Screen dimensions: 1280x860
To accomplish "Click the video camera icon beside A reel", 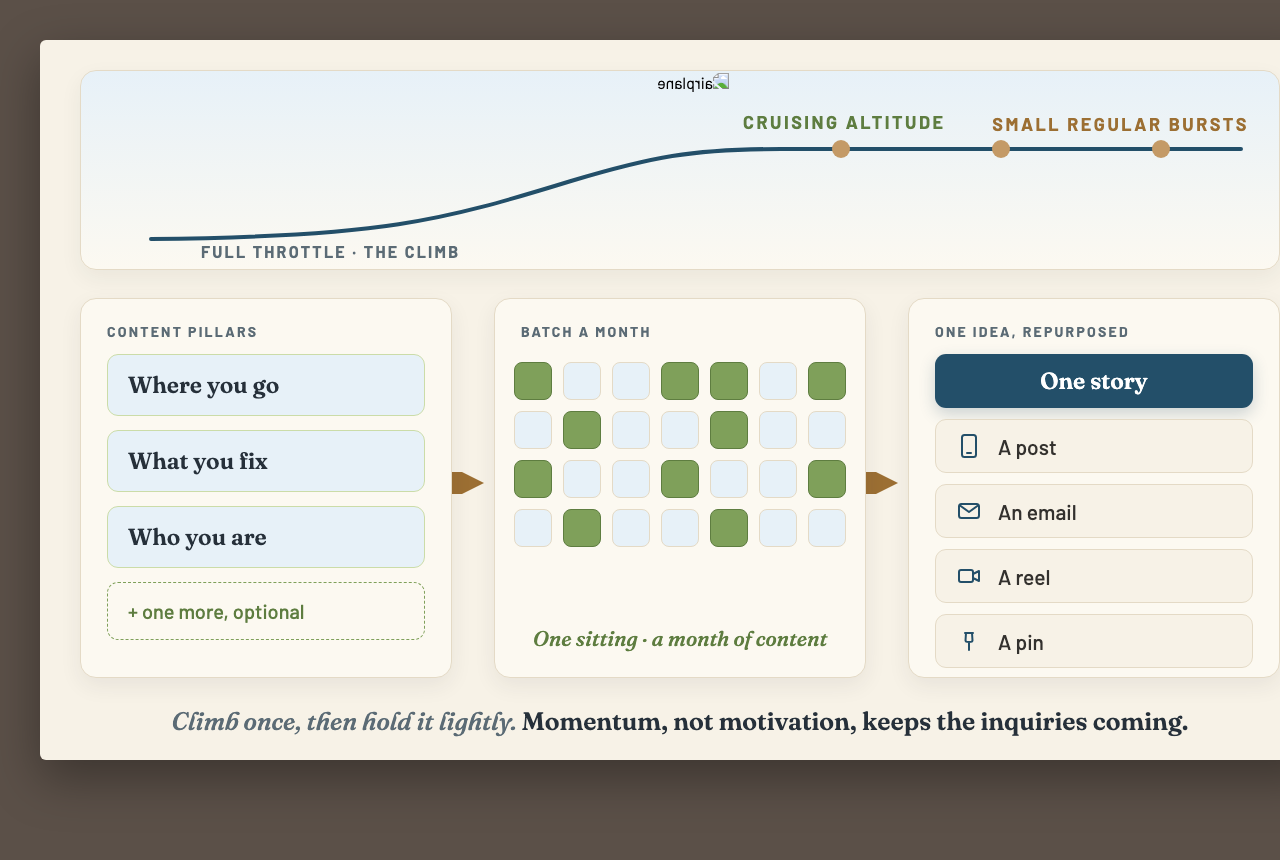I will pos(968,576).
